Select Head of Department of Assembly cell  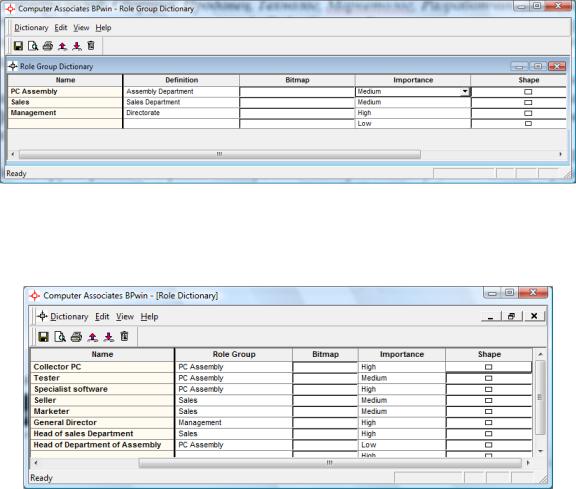102,445
